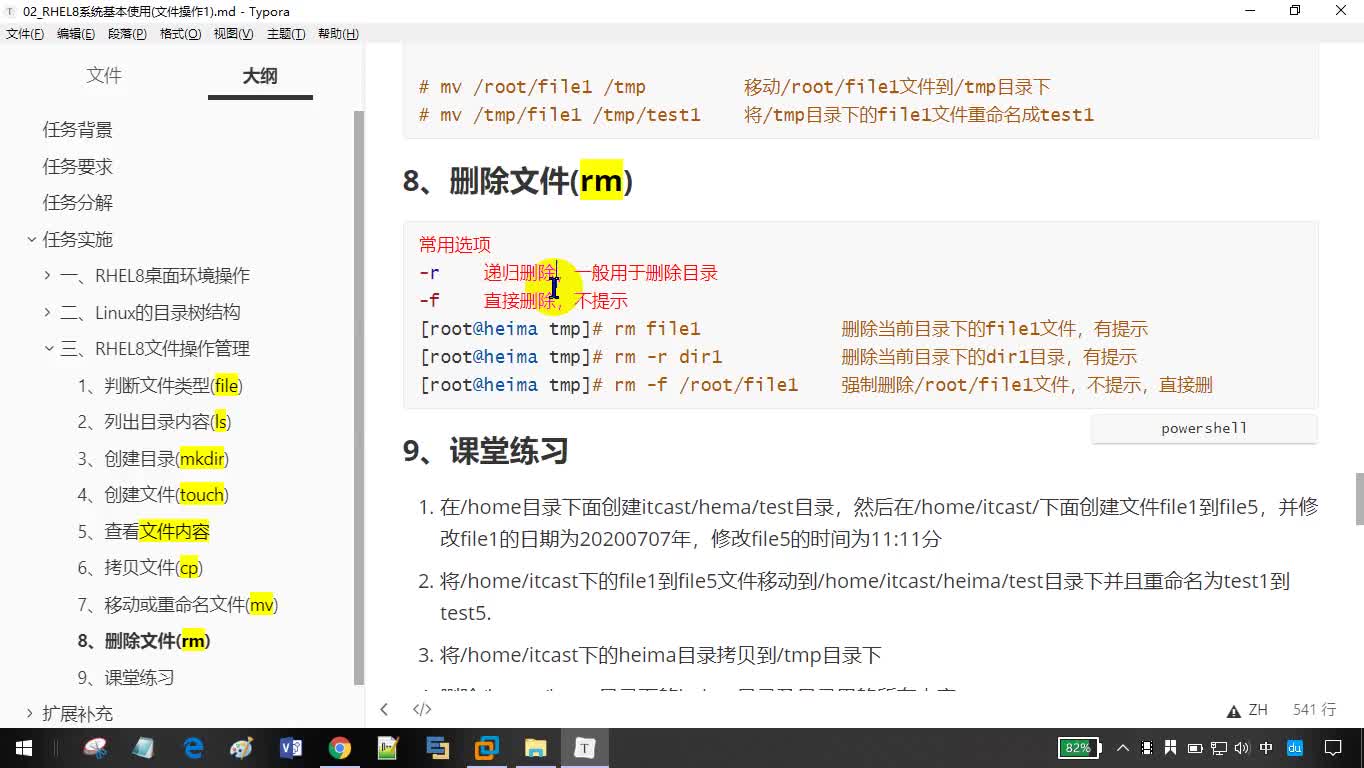
Task: Switch sidebar to 大纲 tab
Action: (x=260, y=76)
